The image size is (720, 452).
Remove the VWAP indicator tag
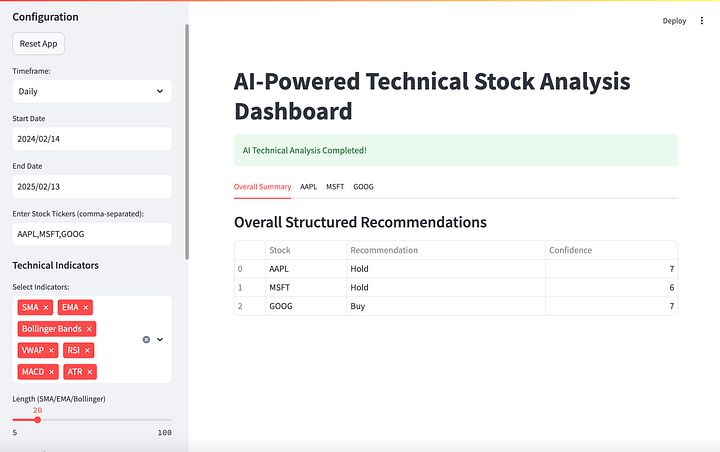51,350
